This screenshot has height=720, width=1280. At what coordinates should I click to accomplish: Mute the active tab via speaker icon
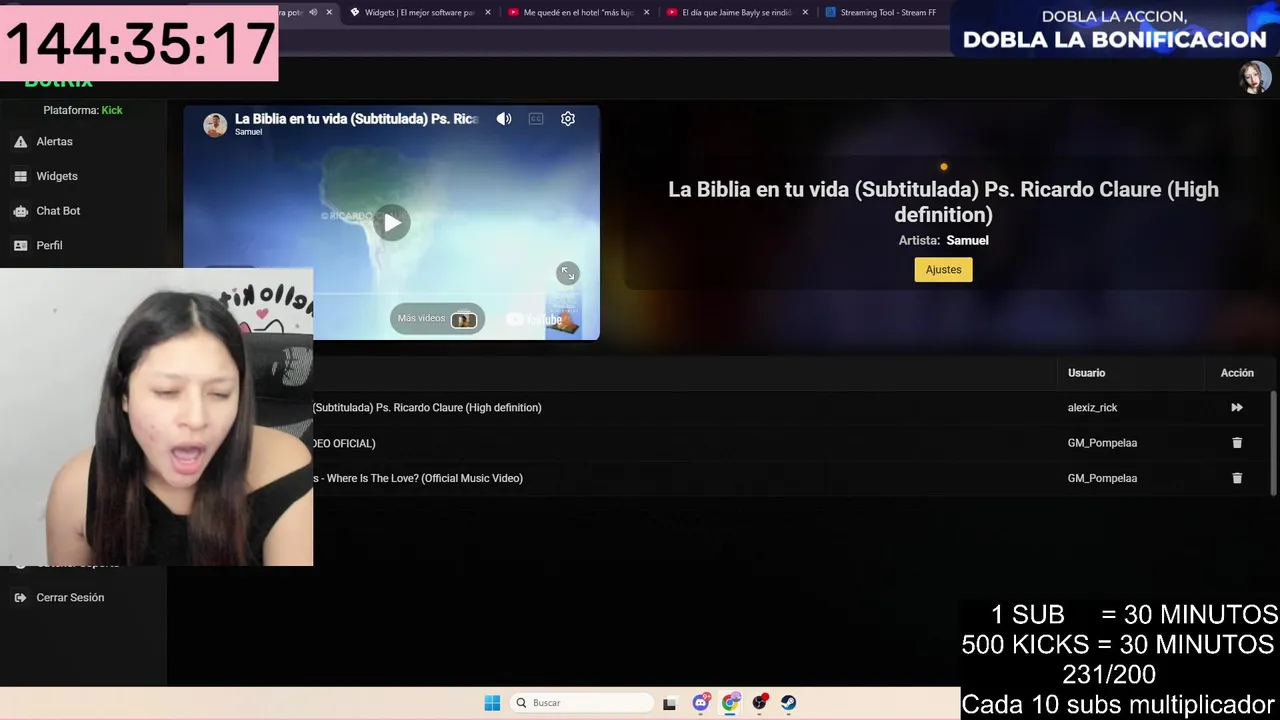point(313,13)
